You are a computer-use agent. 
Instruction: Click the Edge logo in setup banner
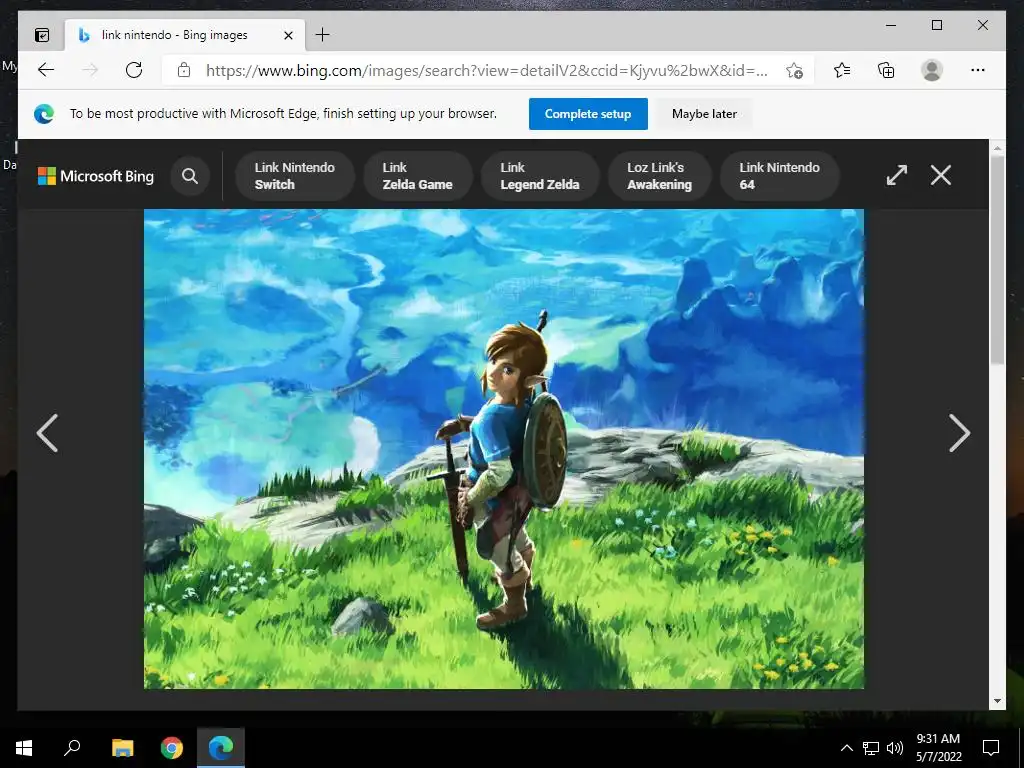click(44, 114)
